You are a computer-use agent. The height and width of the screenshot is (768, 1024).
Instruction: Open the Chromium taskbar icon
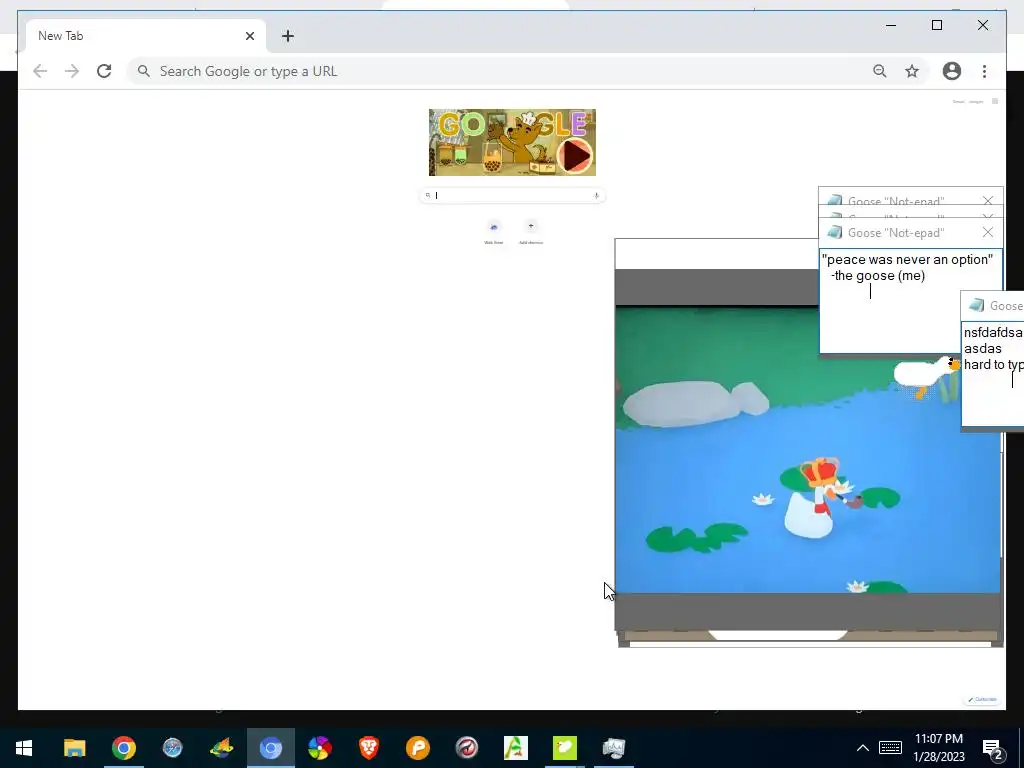point(270,748)
